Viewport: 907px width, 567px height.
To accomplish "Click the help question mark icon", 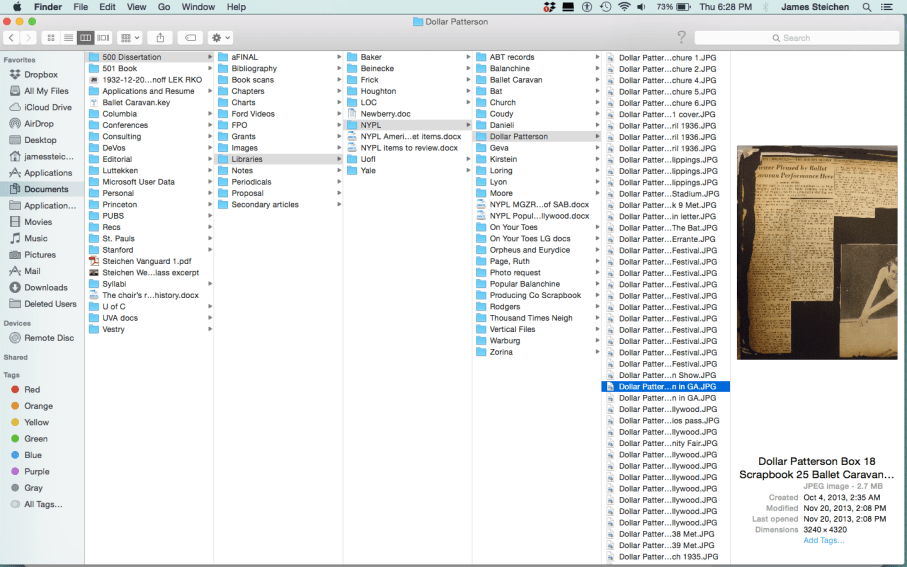I will (681, 38).
